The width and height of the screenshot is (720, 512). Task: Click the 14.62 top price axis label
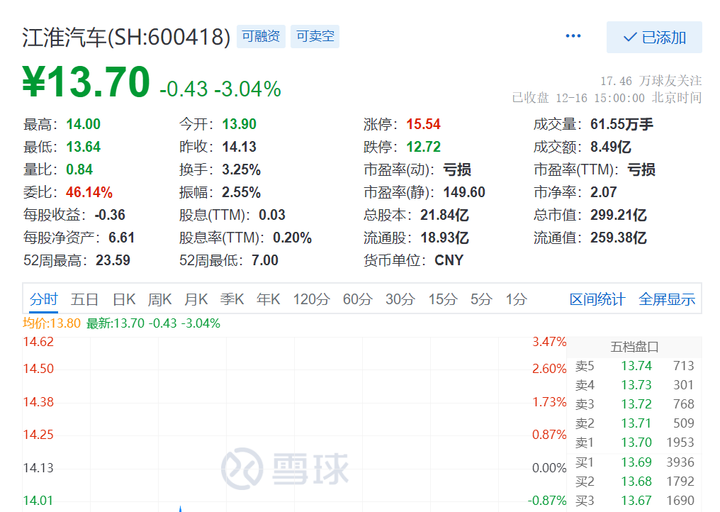(x=39, y=342)
